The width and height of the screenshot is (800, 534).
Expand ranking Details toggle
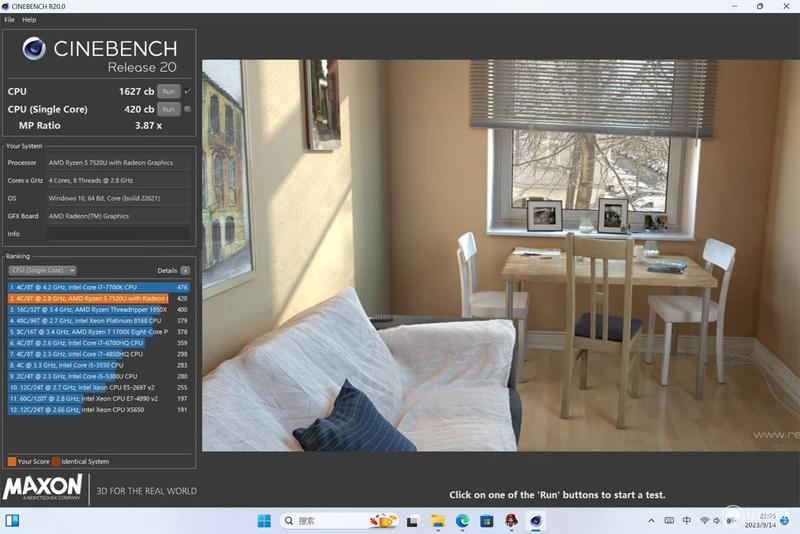[x=185, y=270]
